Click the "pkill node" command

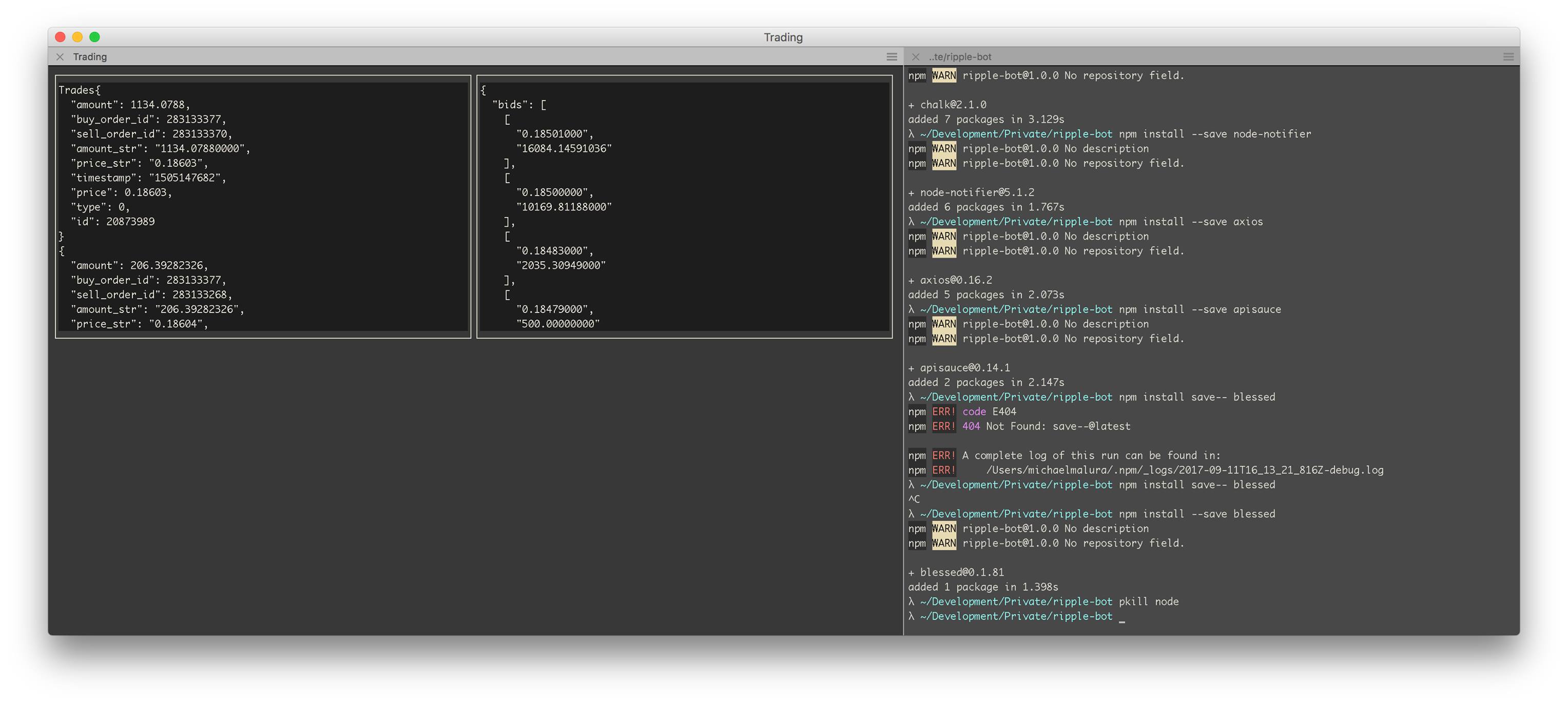[1149, 601]
